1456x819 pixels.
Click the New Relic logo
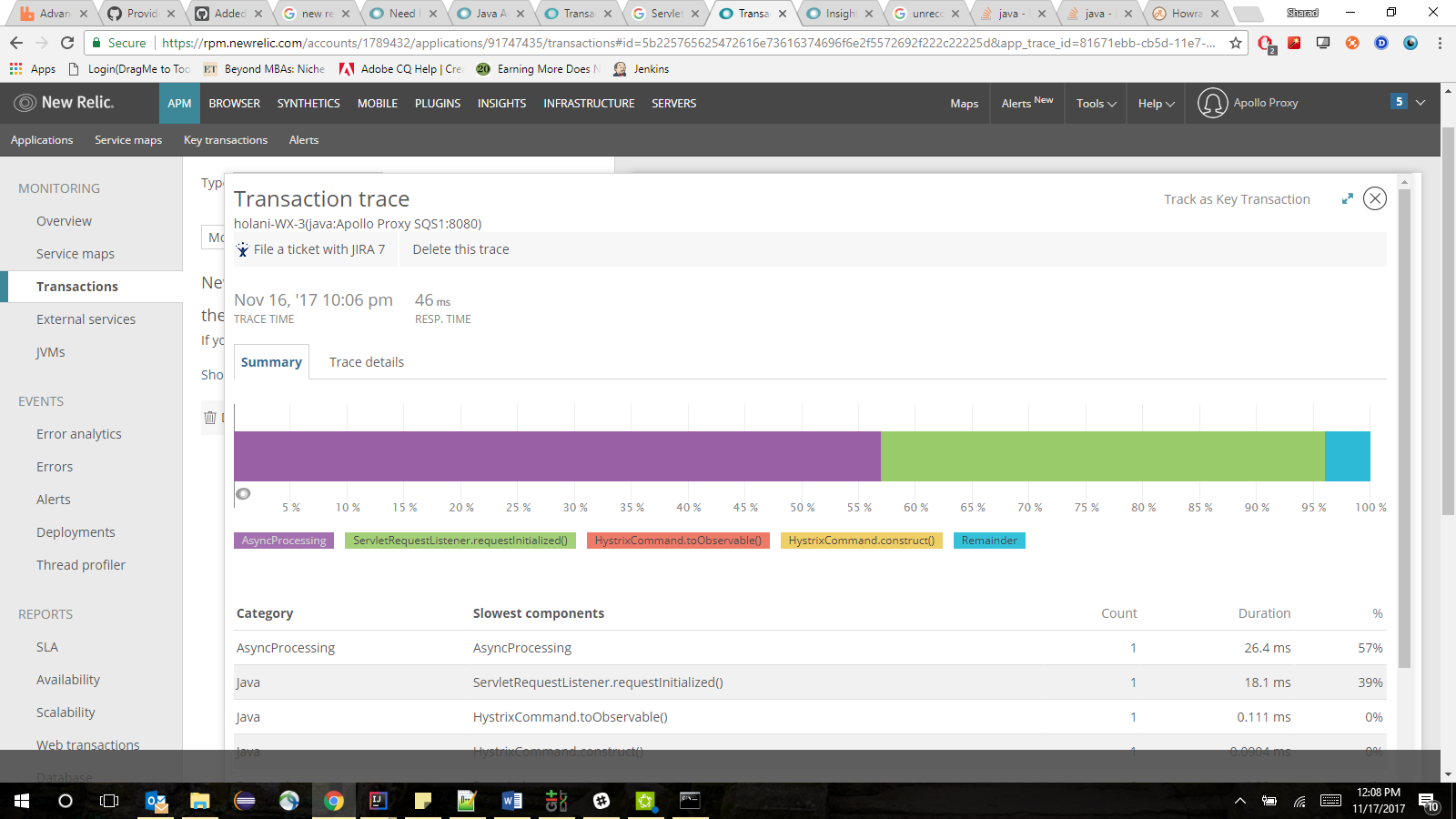tap(64, 103)
